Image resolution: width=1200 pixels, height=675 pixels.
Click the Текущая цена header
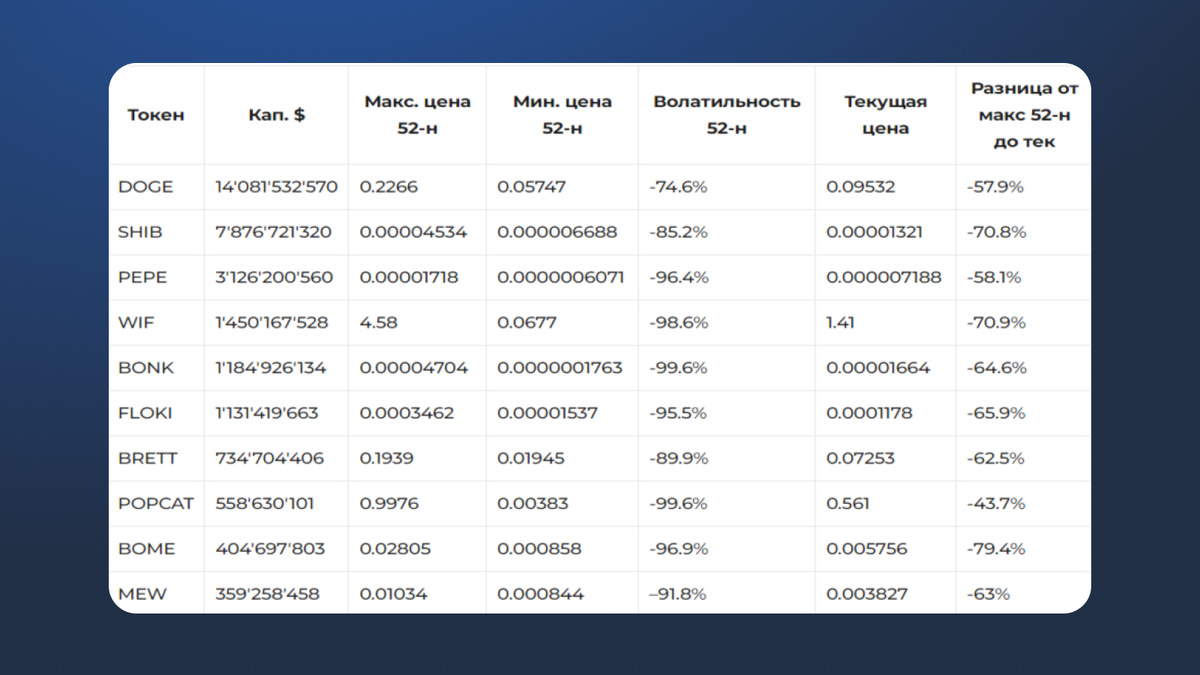[x=885, y=115]
